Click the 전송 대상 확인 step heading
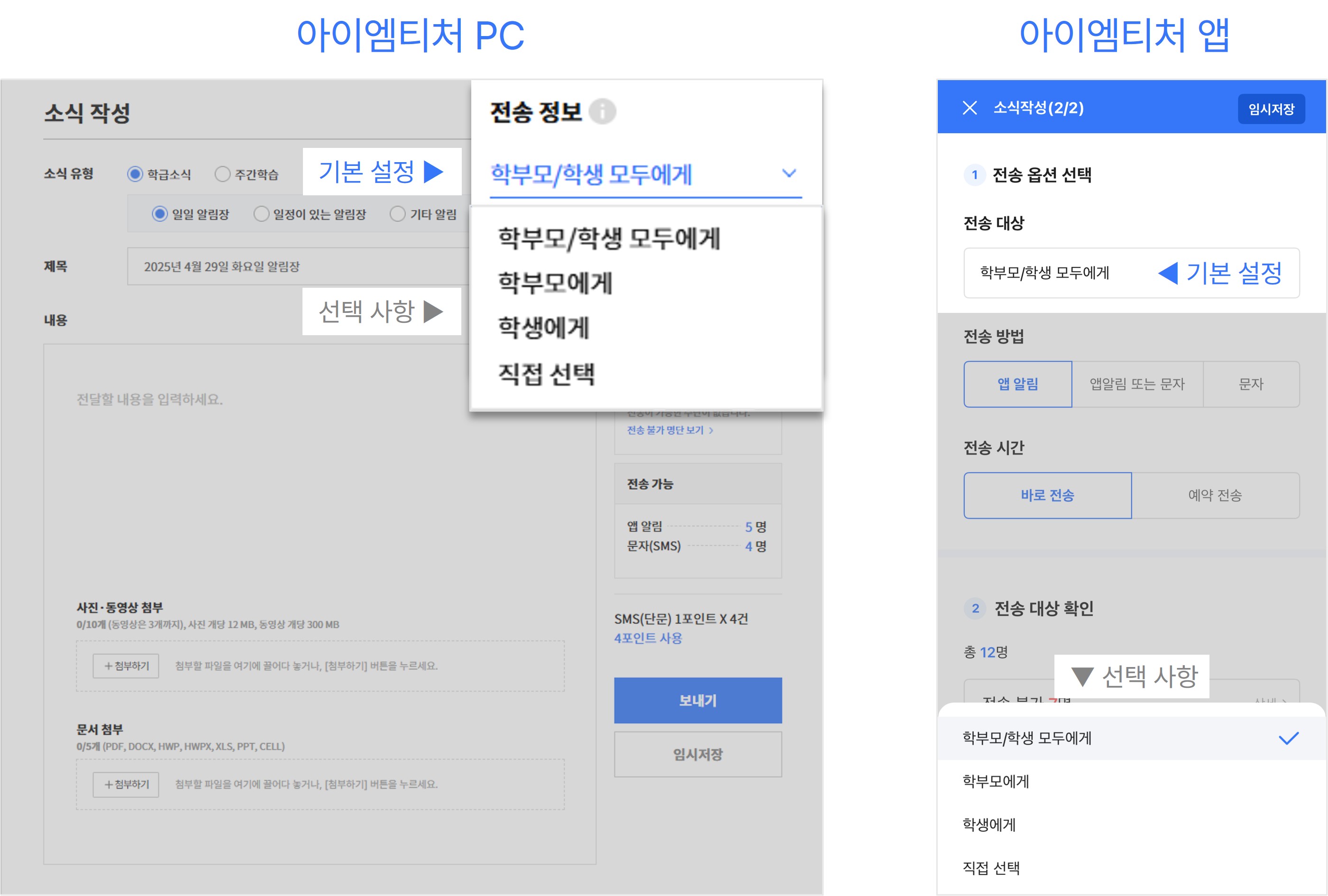 1044,609
